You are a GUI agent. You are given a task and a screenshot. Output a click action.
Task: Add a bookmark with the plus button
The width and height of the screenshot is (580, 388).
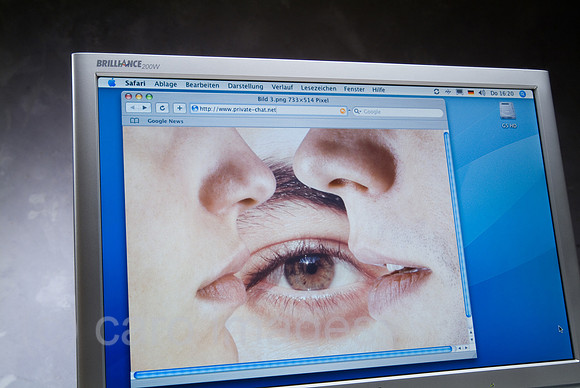(x=179, y=108)
